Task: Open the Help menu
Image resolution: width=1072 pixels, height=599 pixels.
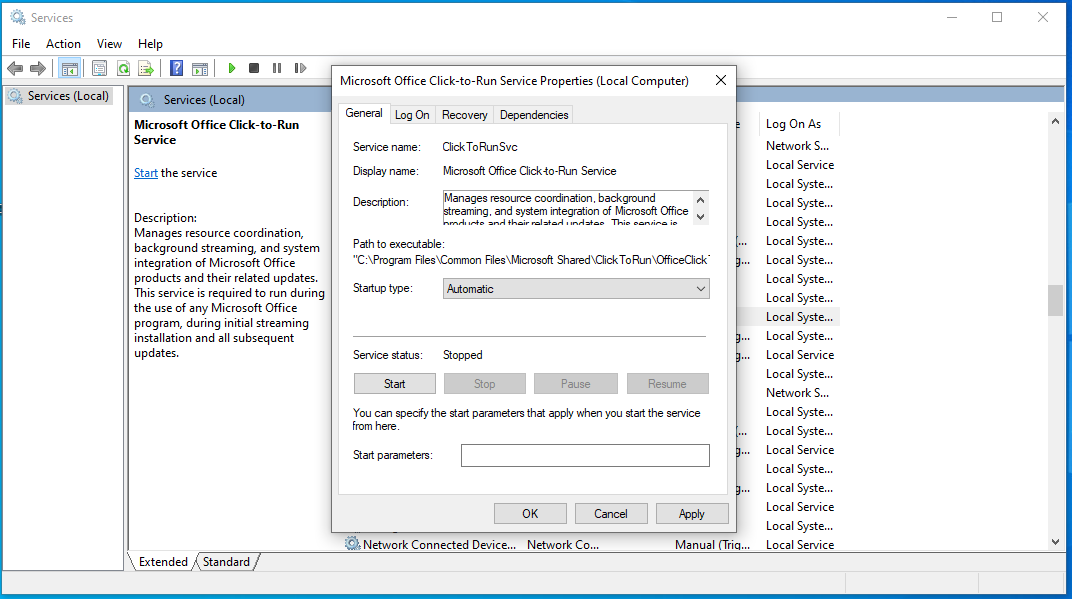Action: [x=150, y=44]
